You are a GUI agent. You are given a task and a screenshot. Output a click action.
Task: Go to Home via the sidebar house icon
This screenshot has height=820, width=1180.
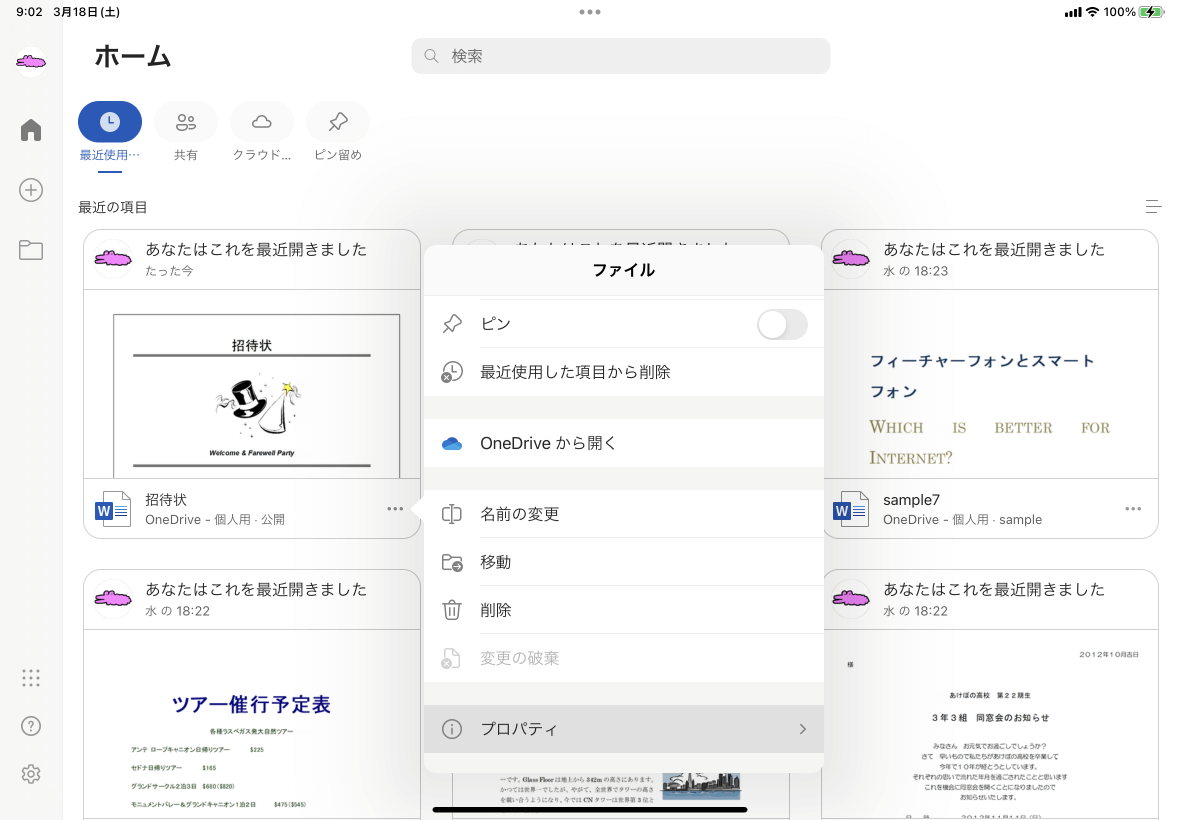tap(31, 129)
